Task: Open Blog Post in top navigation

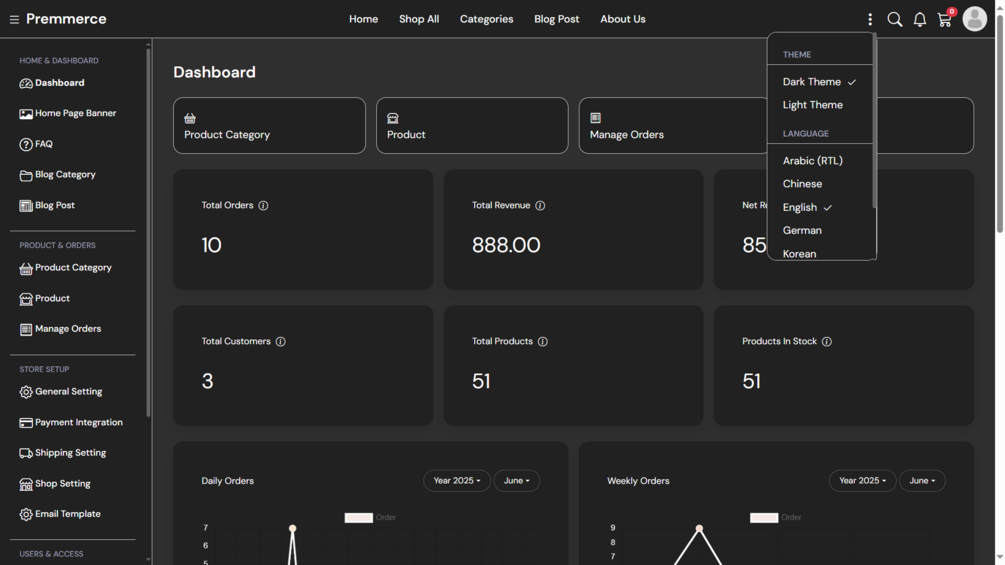Action: (556, 19)
